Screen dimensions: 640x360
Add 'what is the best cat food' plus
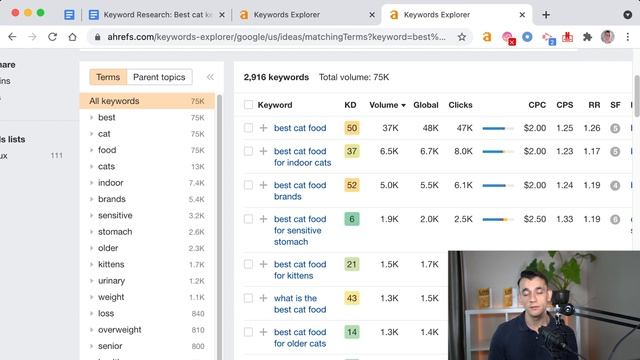[263, 298]
